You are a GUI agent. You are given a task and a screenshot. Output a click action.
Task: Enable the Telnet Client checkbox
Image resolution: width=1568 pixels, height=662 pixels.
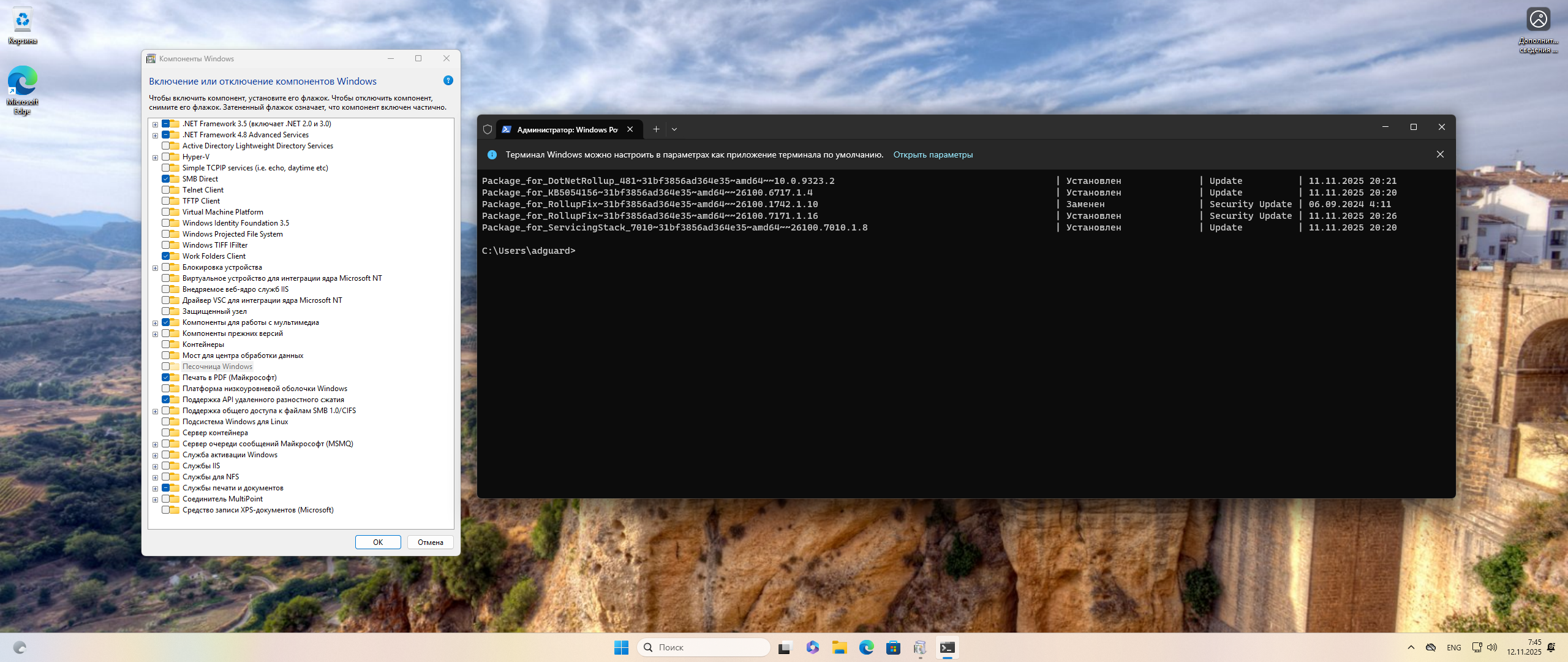(x=166, y=190)
